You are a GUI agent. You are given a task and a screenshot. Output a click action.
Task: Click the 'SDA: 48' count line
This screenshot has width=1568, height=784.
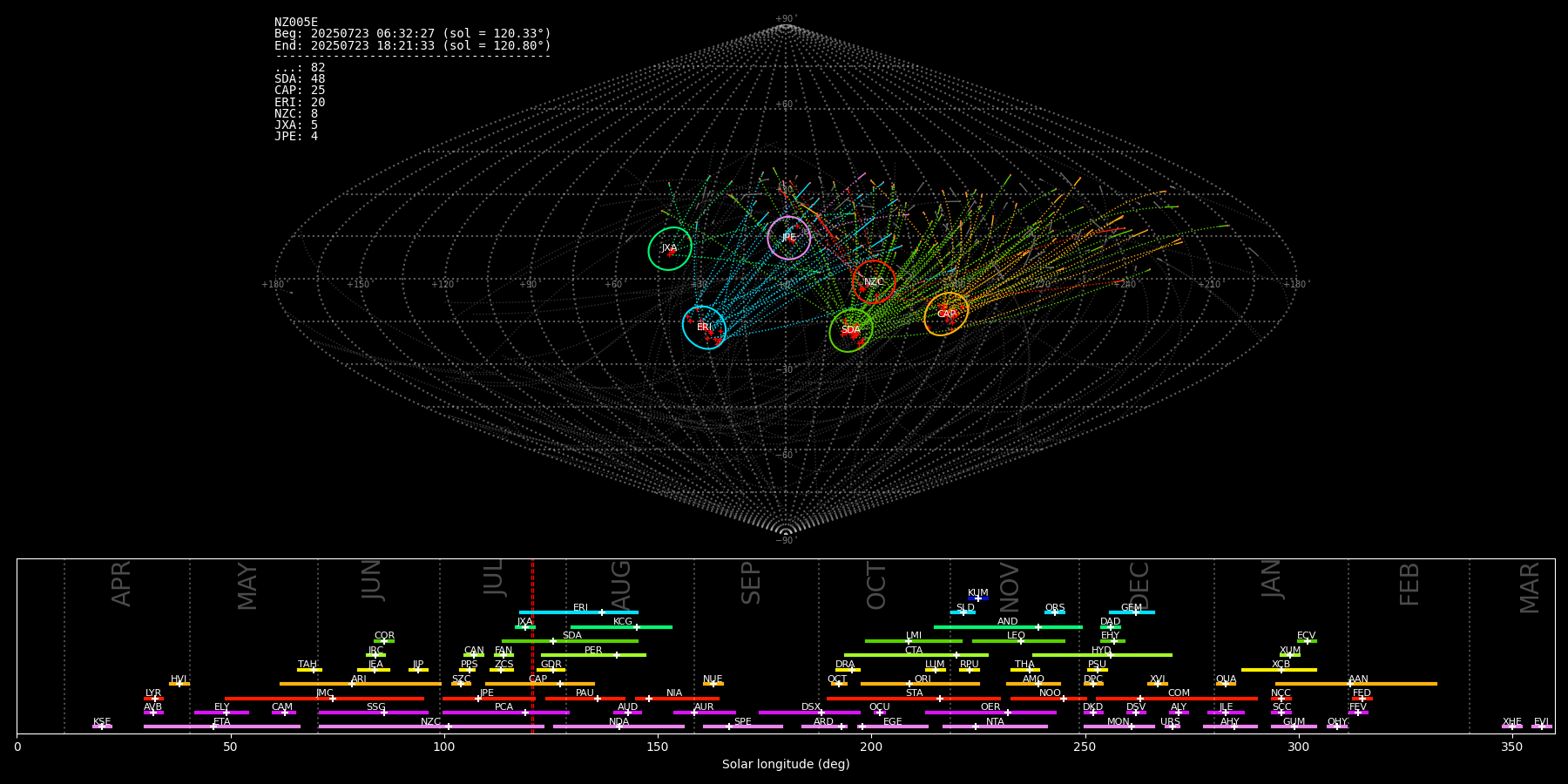(x=300, y=79)
